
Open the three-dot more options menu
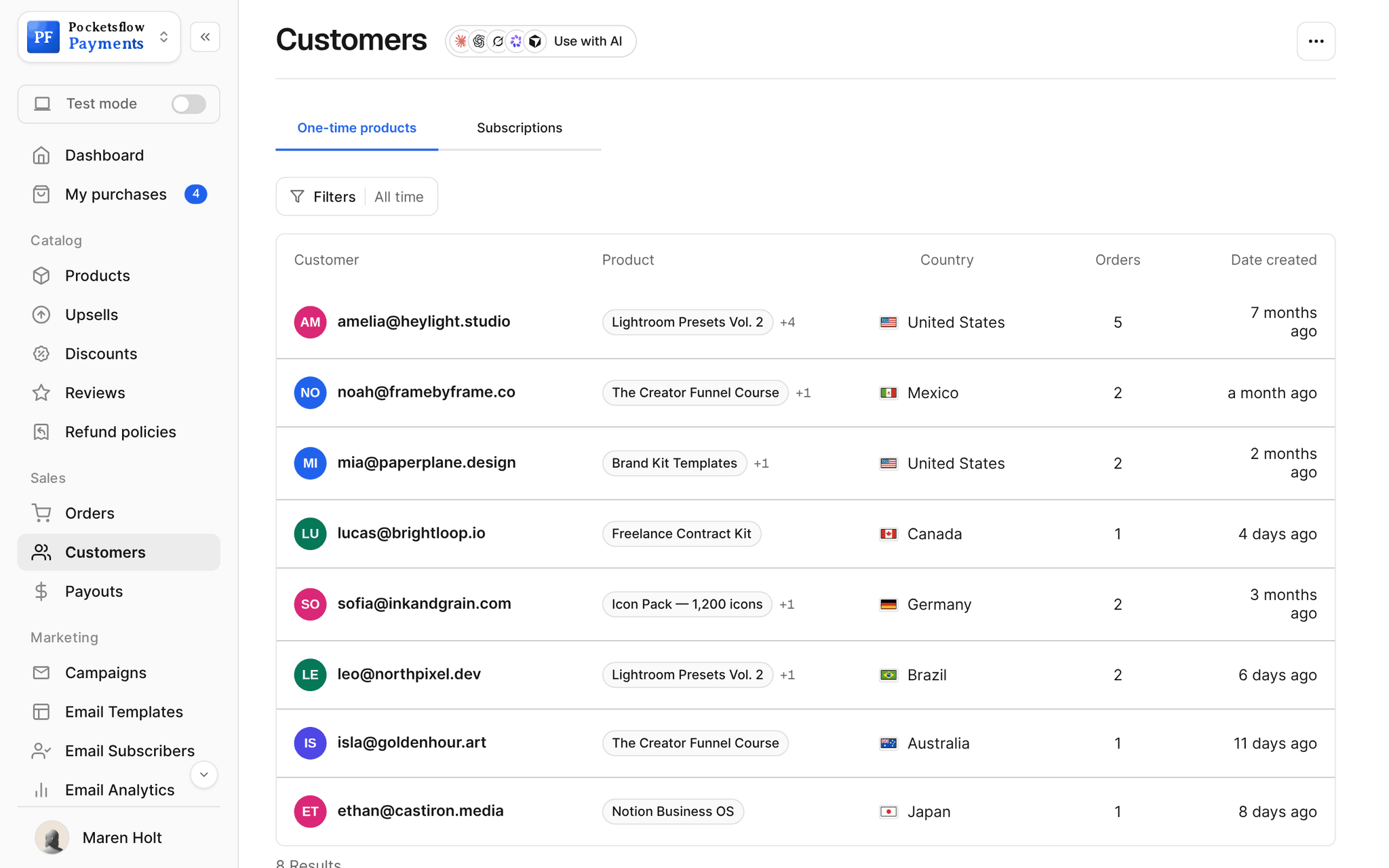click(1316, 41)
